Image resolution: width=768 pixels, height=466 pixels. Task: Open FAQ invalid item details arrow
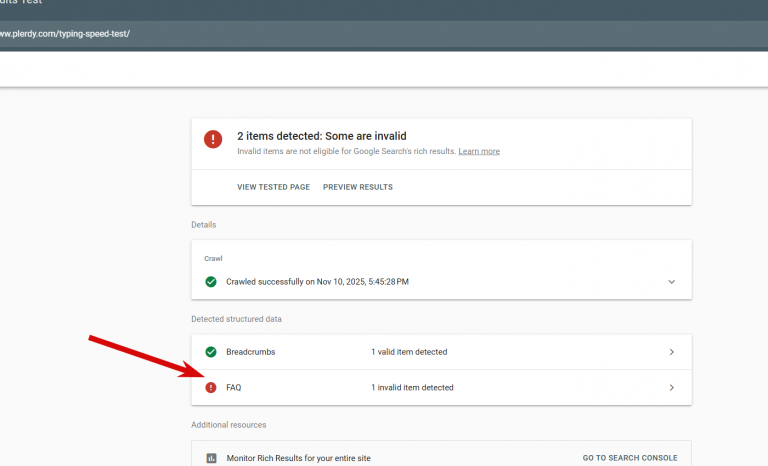click(x=672, y=388)
